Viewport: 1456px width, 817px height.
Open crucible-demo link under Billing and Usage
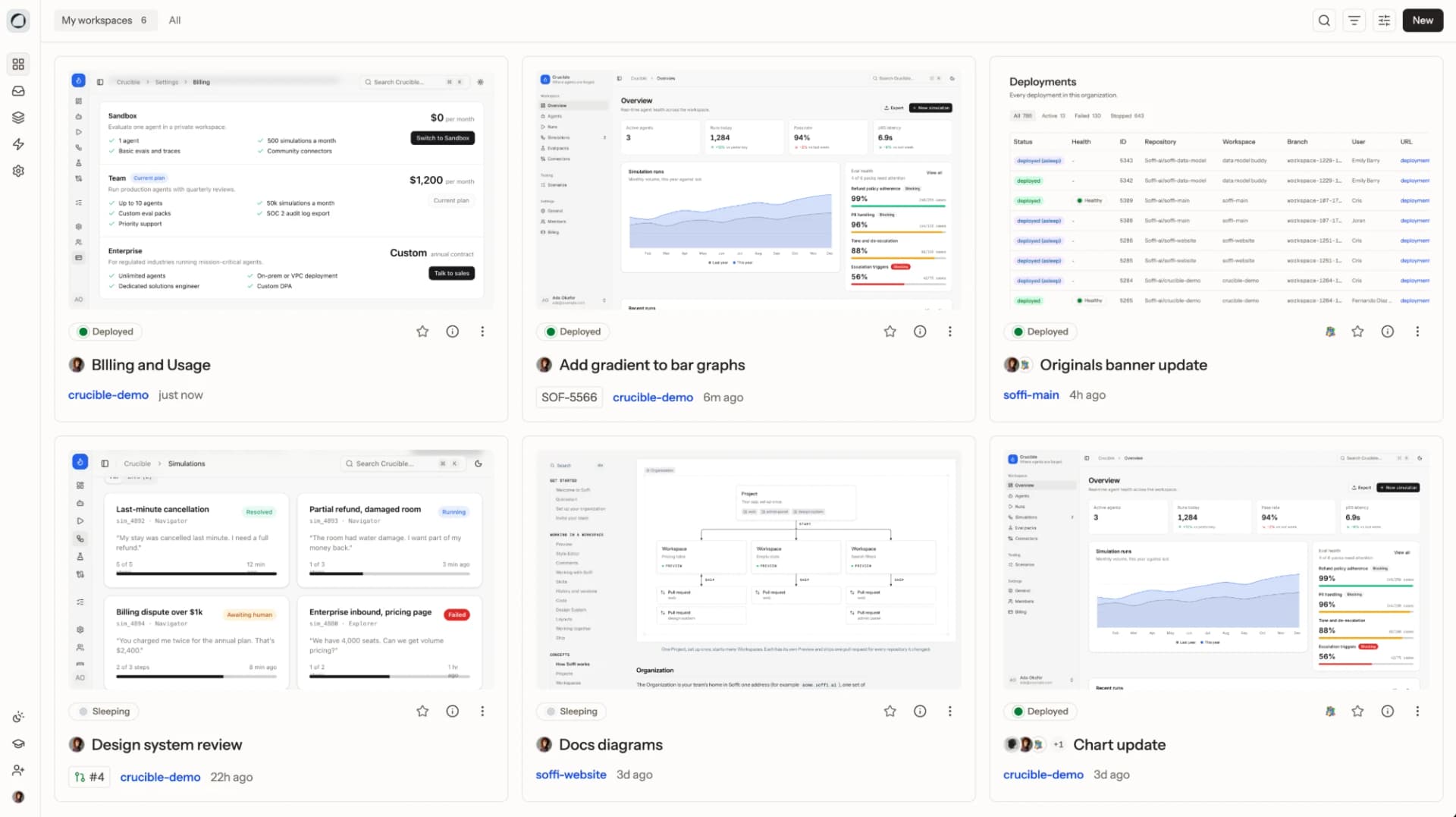tap(108, 395)
